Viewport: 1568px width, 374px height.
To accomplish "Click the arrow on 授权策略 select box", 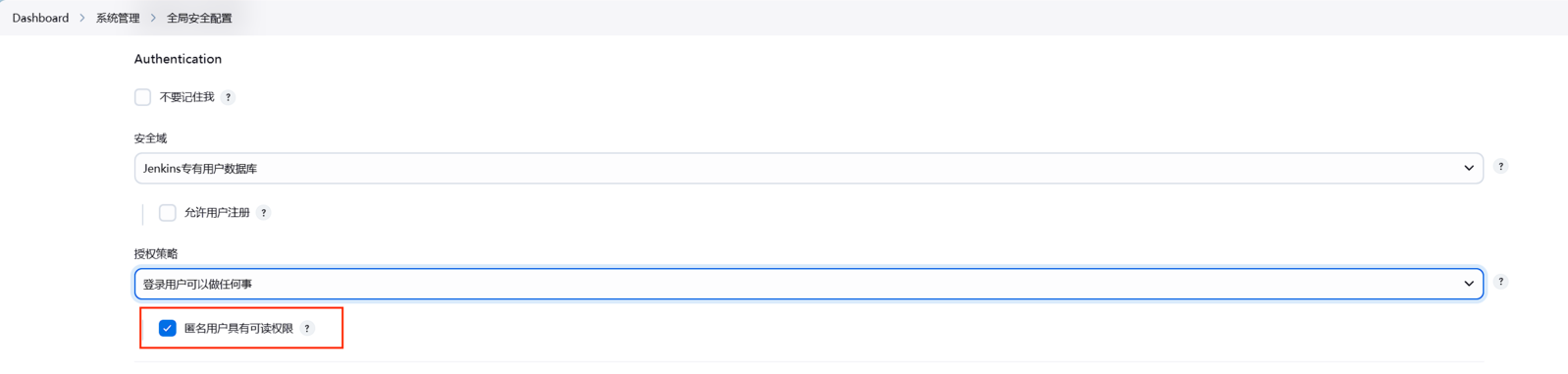I will 1468,284.
